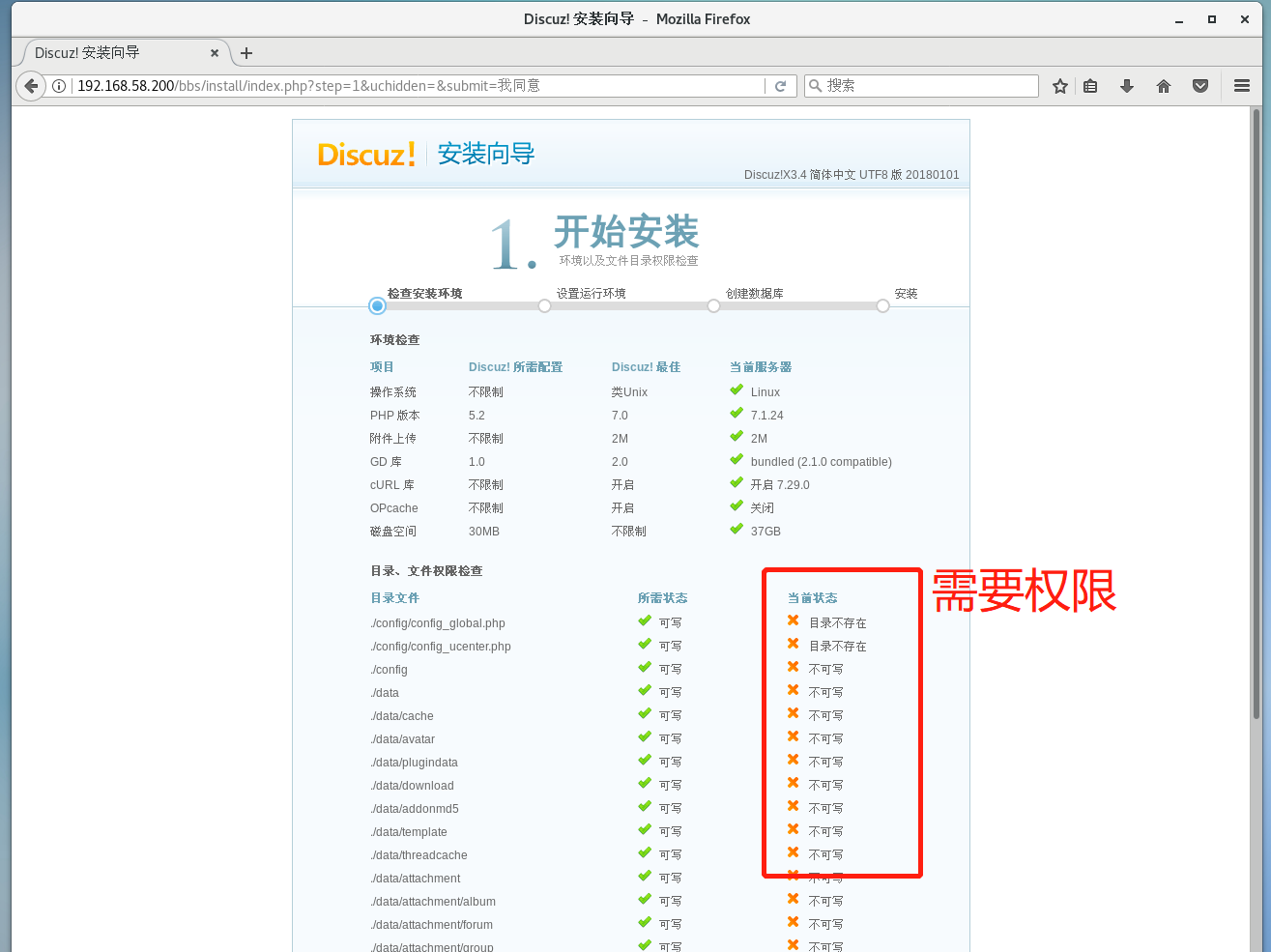This screenshot has width=1271, height=952.
Task: Click the orange X for ./data/template
Action: [x=794, y=830]
